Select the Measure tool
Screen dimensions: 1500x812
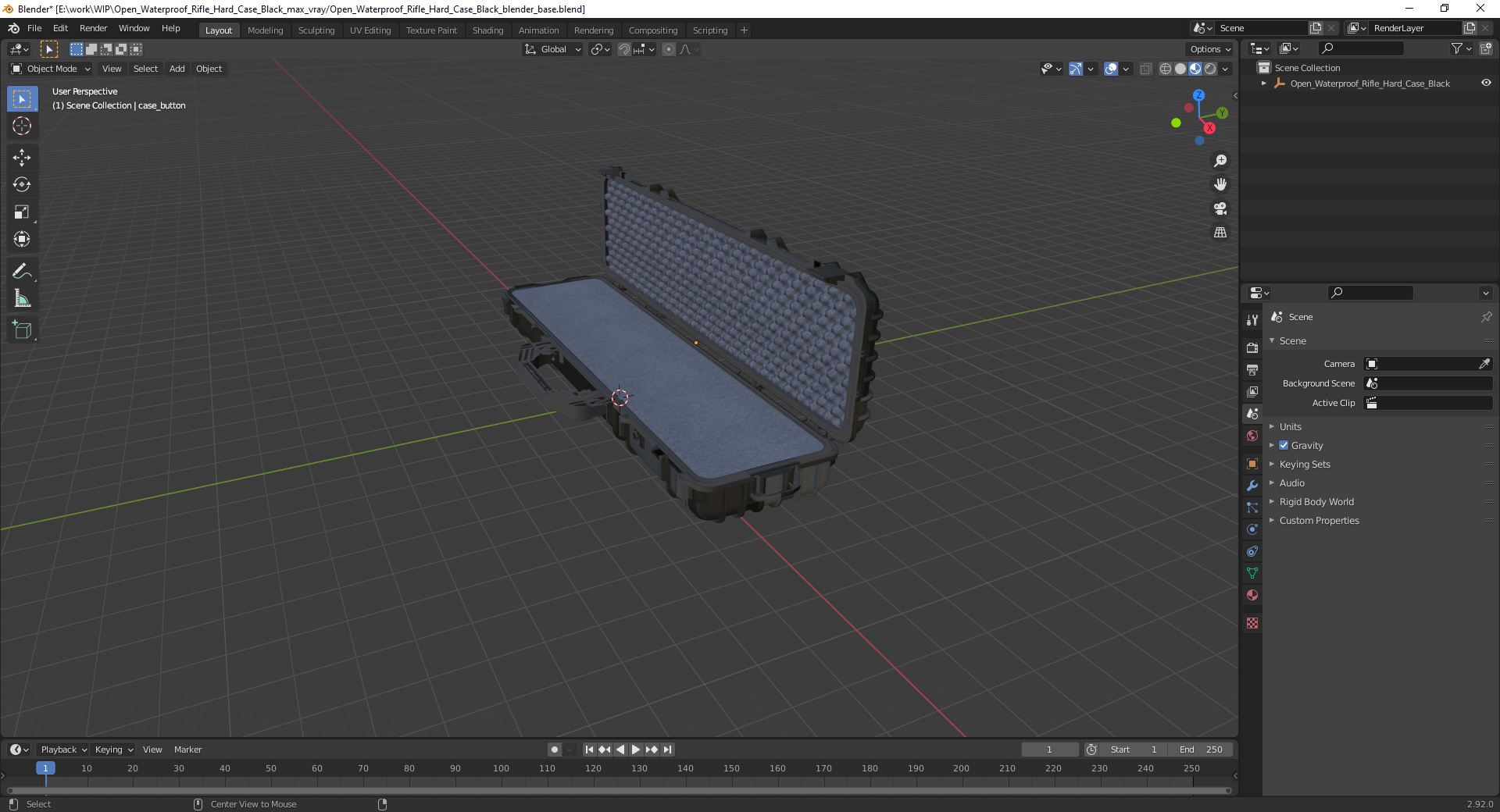click(22, 299)
